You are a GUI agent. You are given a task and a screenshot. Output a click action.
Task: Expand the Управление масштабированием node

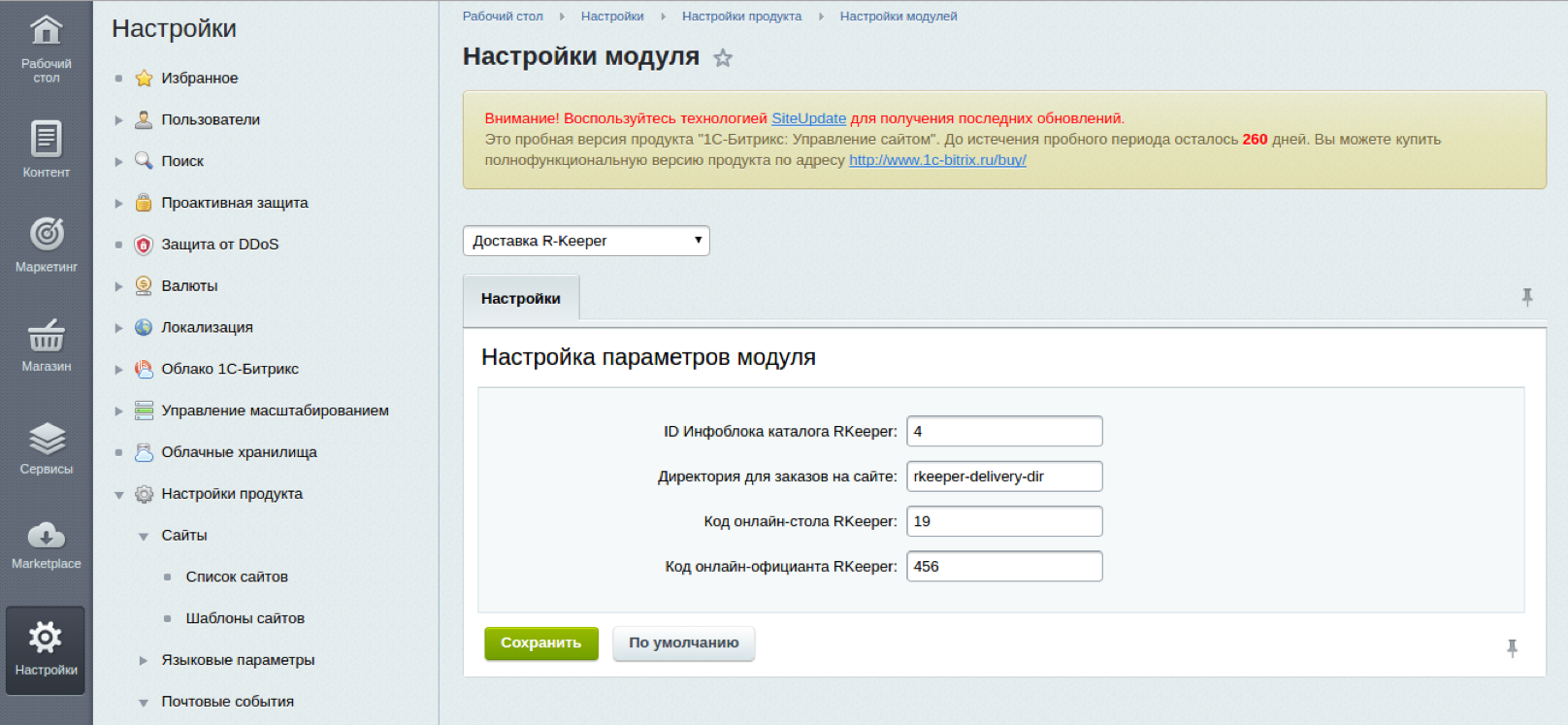tap(118, 412)
